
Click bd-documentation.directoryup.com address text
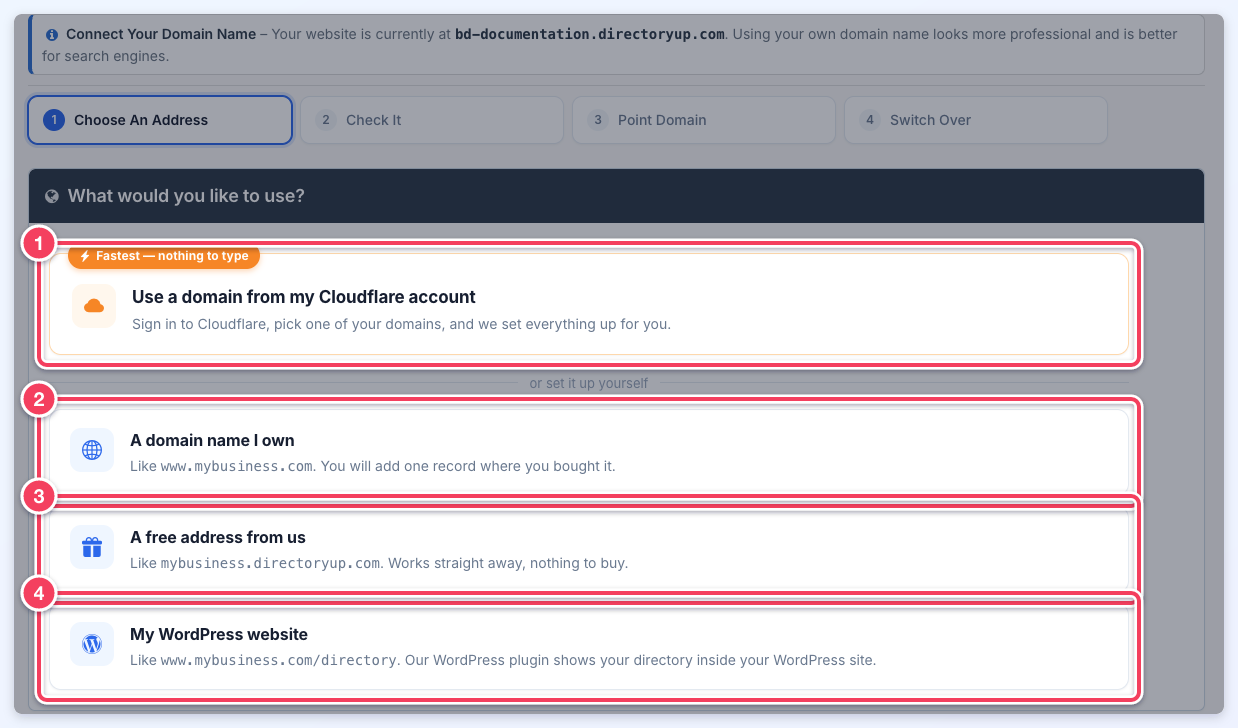tap(590, 34)
